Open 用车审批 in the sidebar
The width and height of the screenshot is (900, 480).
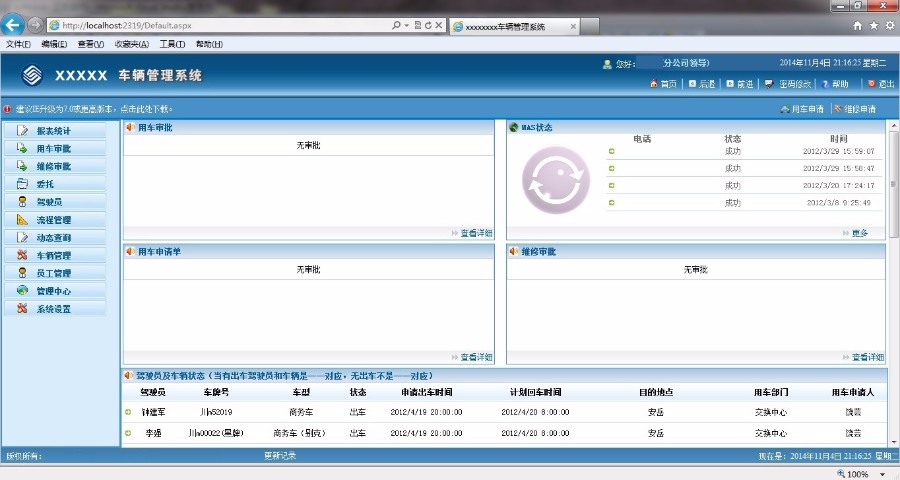(55, 148)
